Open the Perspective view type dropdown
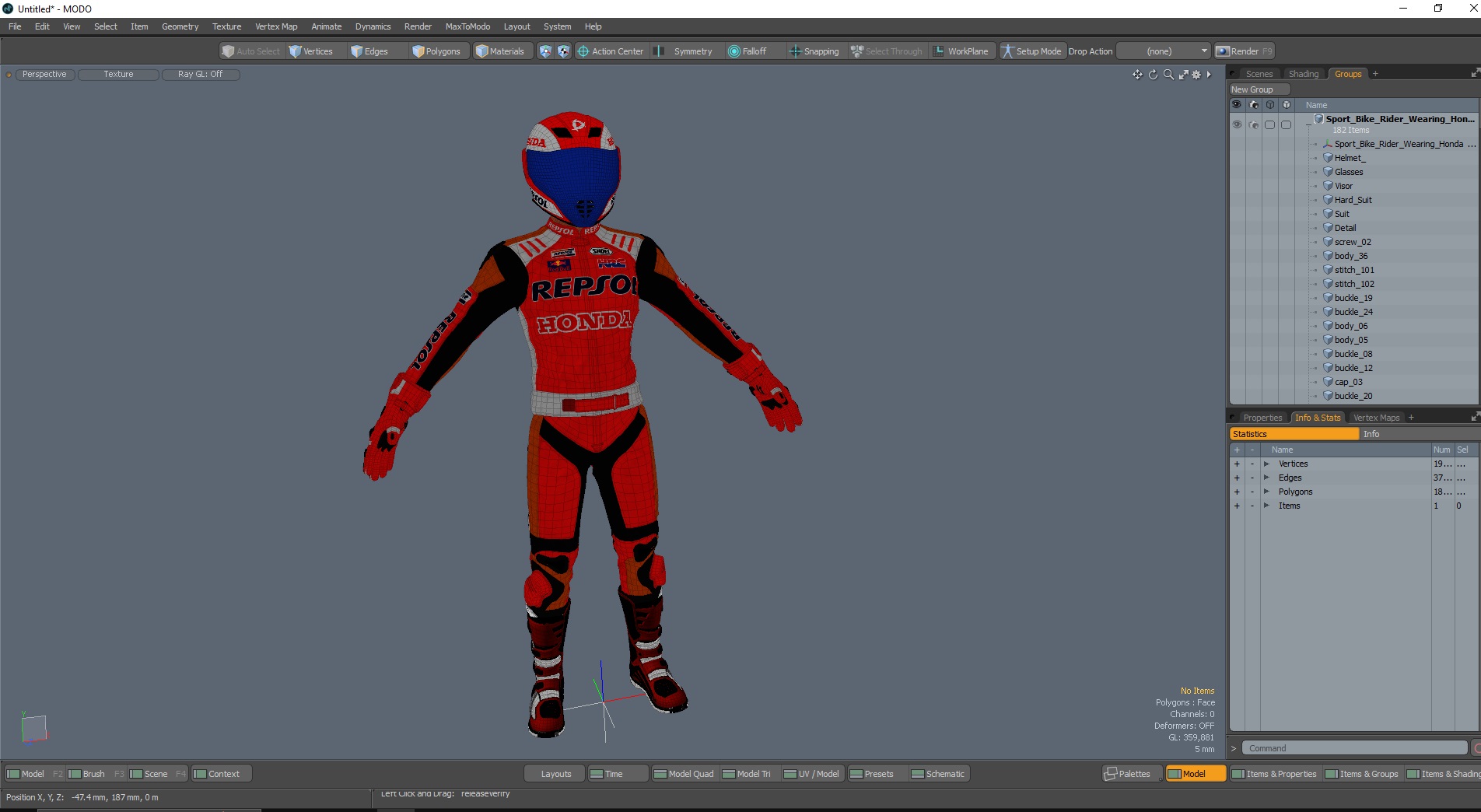1481x812 pixels. point(44,75)
